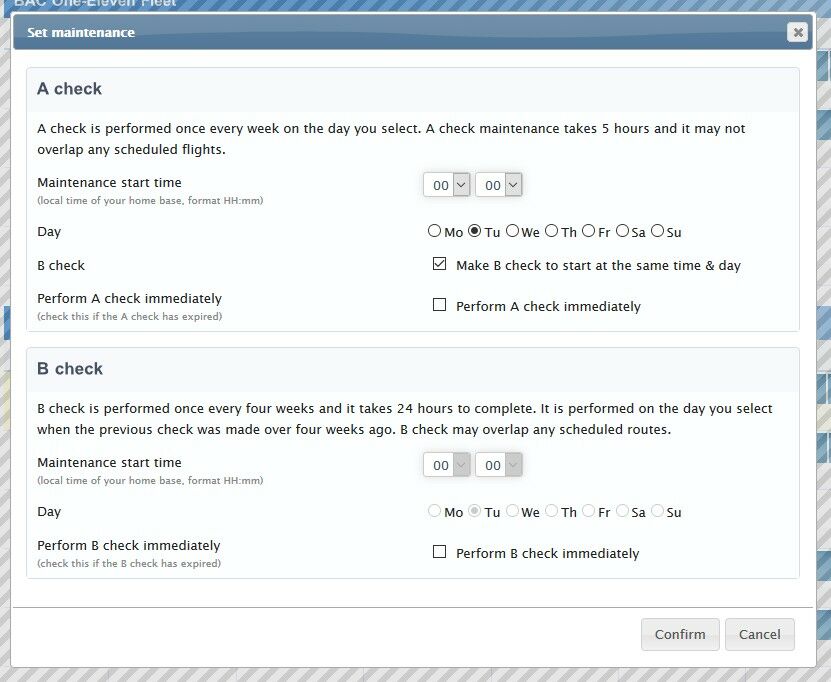The width and height of the screenshot is (831, 682).
Task: Open A check start minute dropdown
Action: point(498,185)
